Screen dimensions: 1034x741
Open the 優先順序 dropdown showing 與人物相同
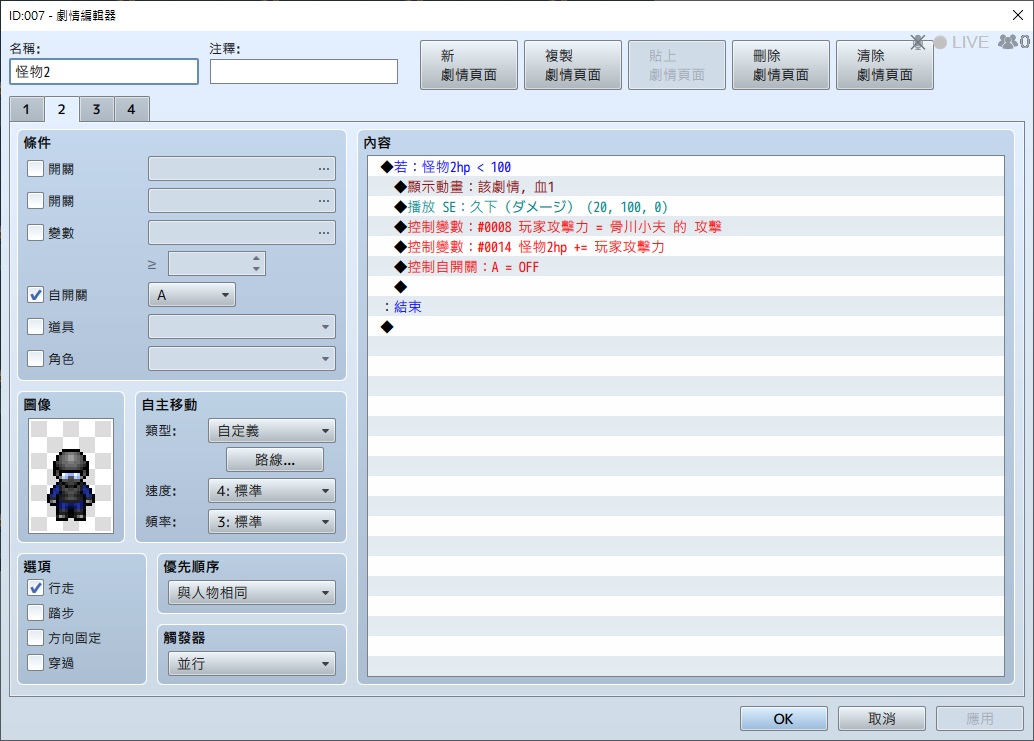coord(252,593)
